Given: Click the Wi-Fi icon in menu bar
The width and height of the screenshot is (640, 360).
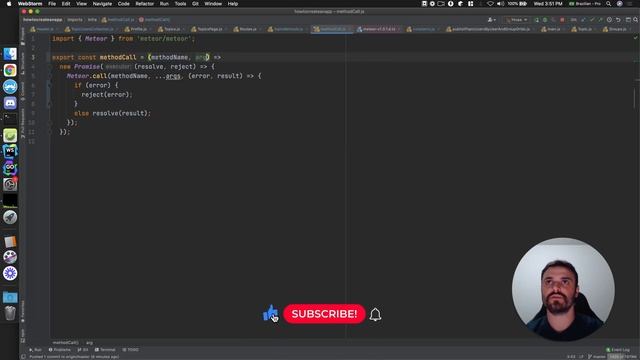Looking at the screenshot, I should coord(491,4).
